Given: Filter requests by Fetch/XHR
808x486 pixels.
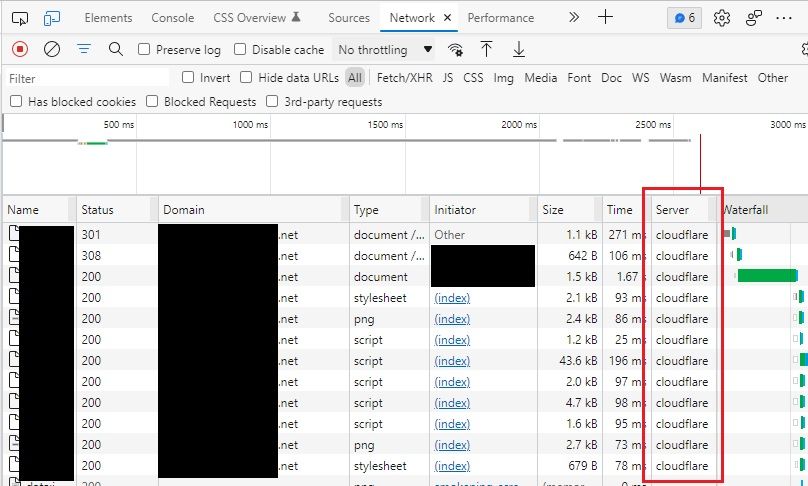Looking at the screenshot, I should coord(405,78).
